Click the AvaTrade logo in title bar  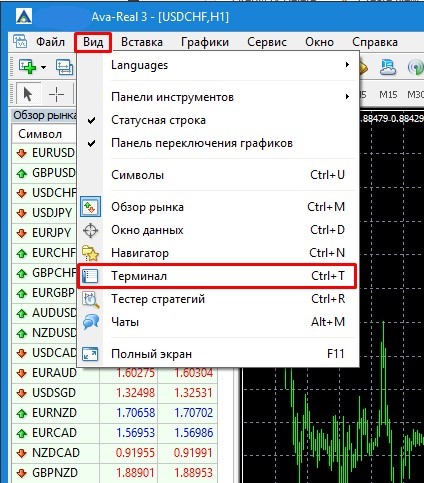(x=24, y=17)
